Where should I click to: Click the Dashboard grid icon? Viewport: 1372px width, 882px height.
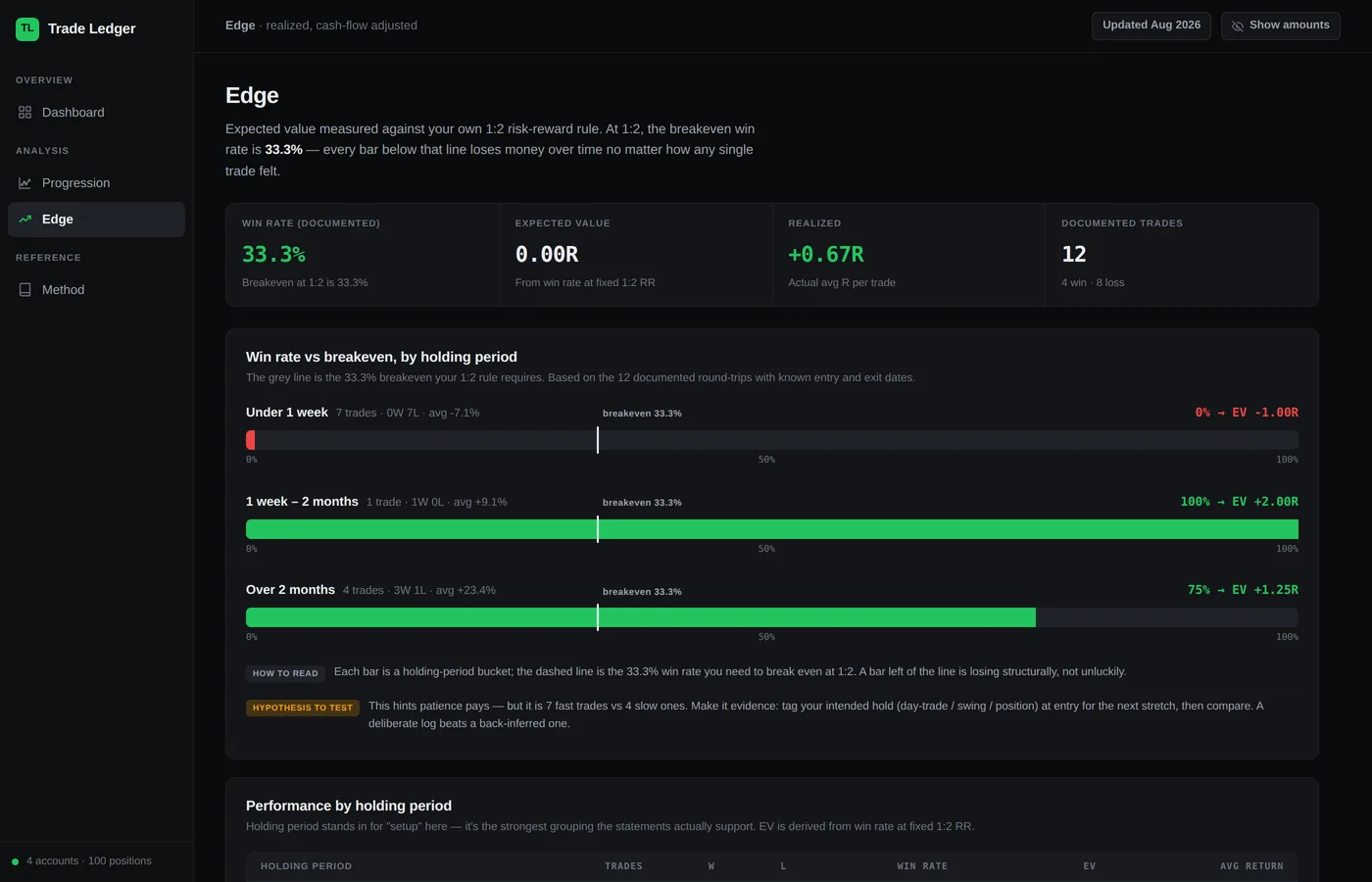pos(24,113)
